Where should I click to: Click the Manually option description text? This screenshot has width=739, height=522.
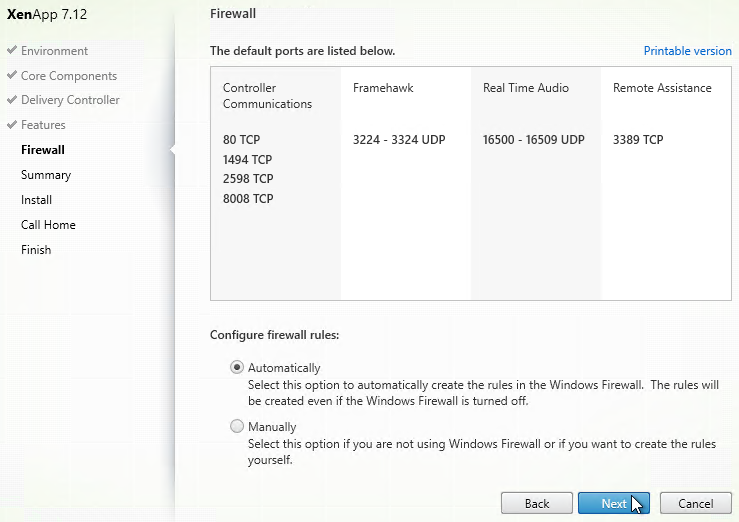pyautogui.click(x=482, y=452)
